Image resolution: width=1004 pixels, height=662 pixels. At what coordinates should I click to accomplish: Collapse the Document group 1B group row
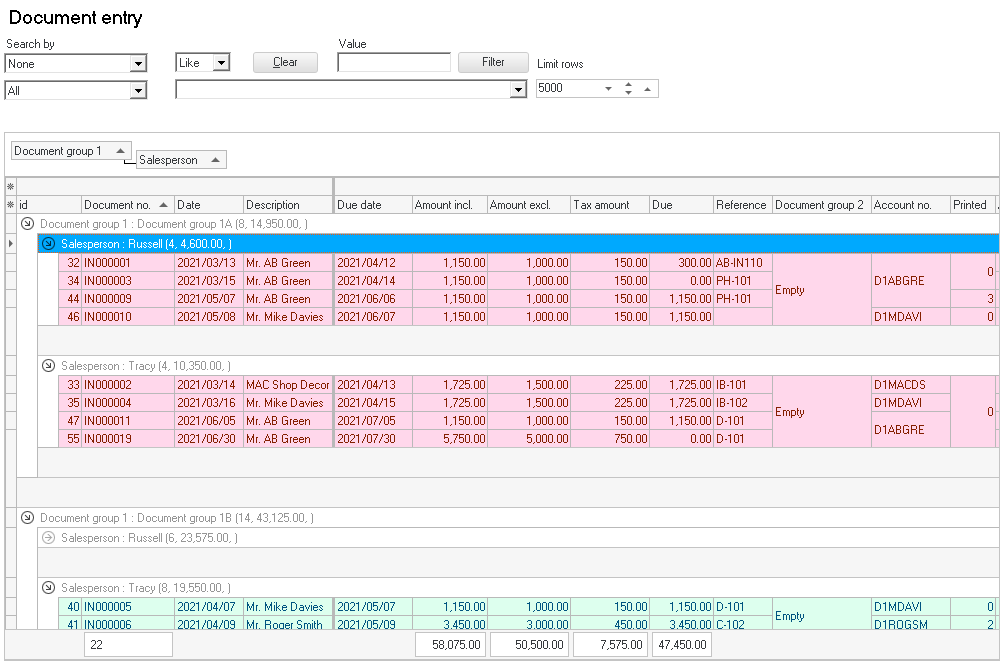[x=27, y=518]
